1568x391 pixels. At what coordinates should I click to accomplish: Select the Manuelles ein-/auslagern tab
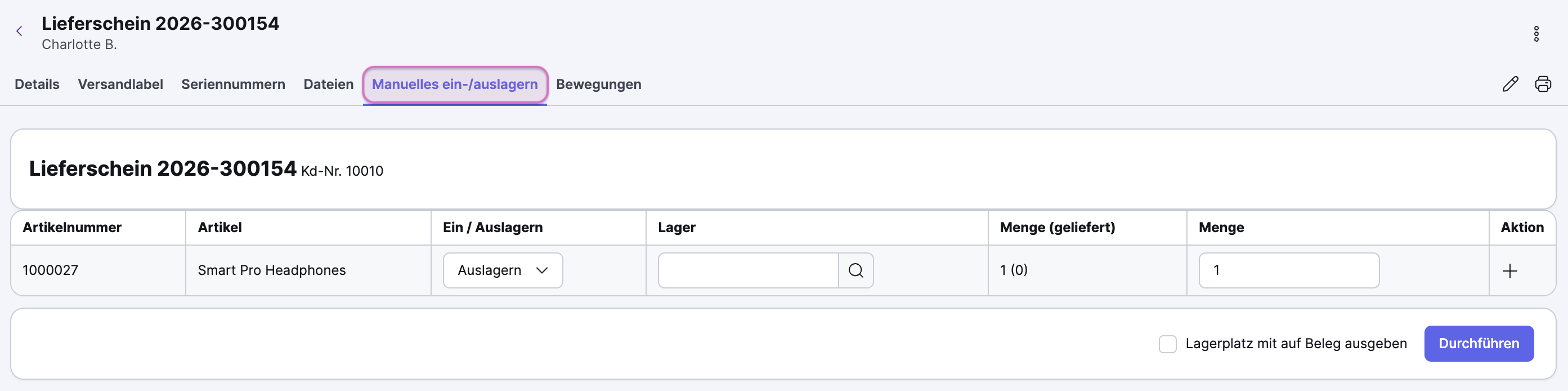click(x=455, y=85)
